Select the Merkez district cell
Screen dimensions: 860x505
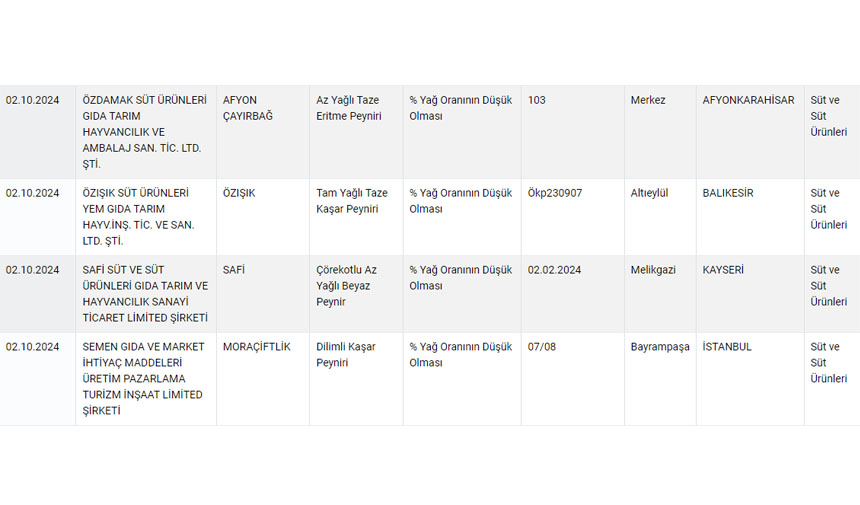648,100
